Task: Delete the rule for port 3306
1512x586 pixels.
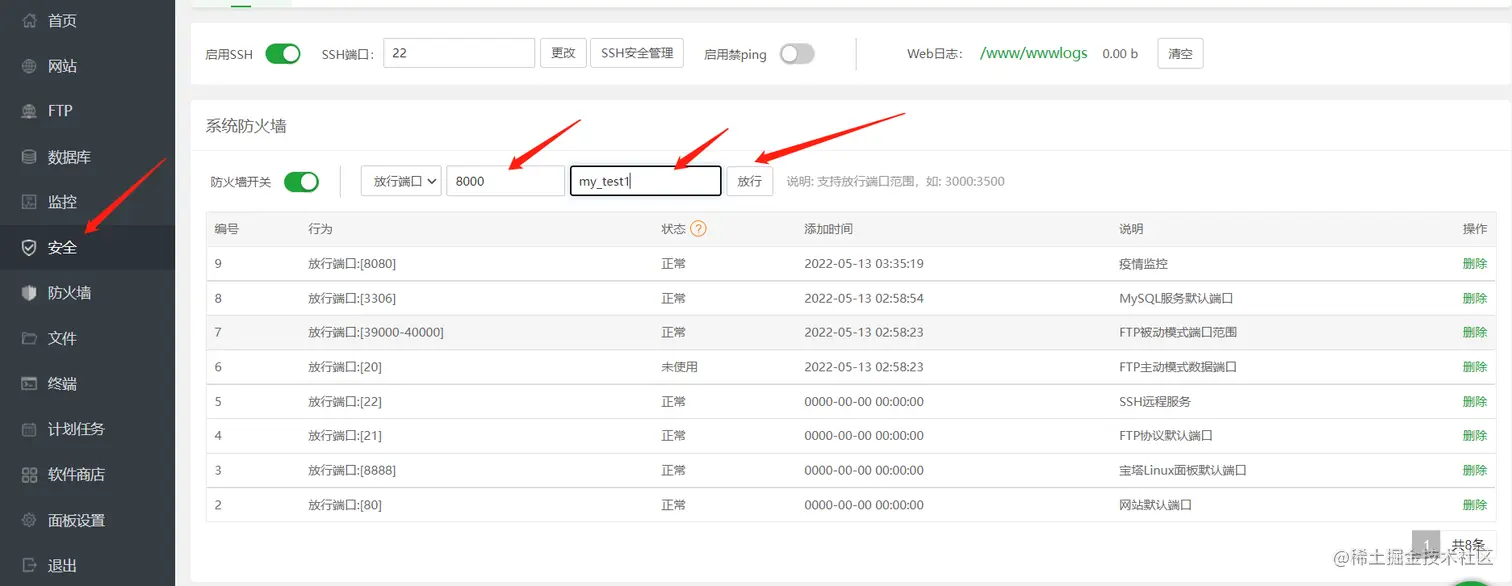Action: tap(1474, 298)
